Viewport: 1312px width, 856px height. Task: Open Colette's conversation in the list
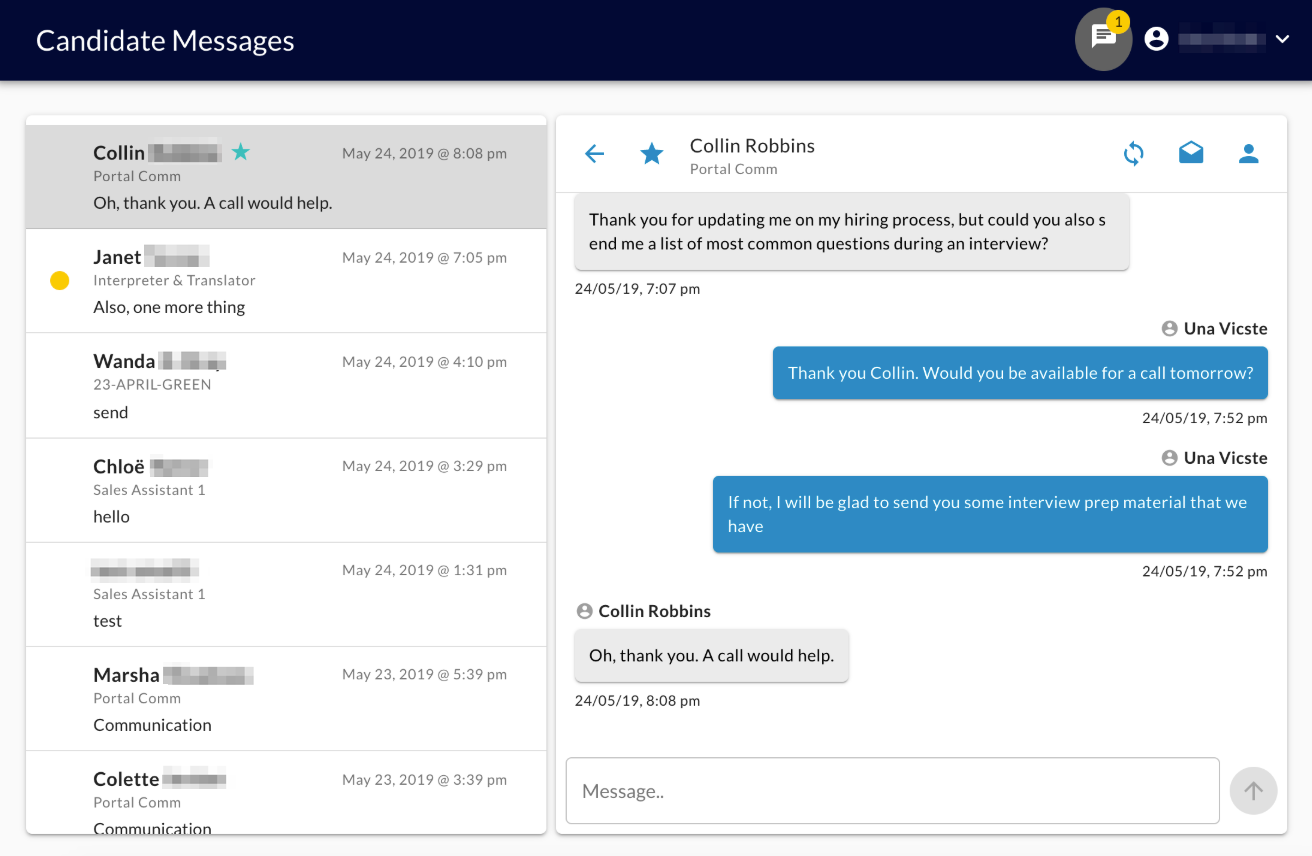click(286, 792)
